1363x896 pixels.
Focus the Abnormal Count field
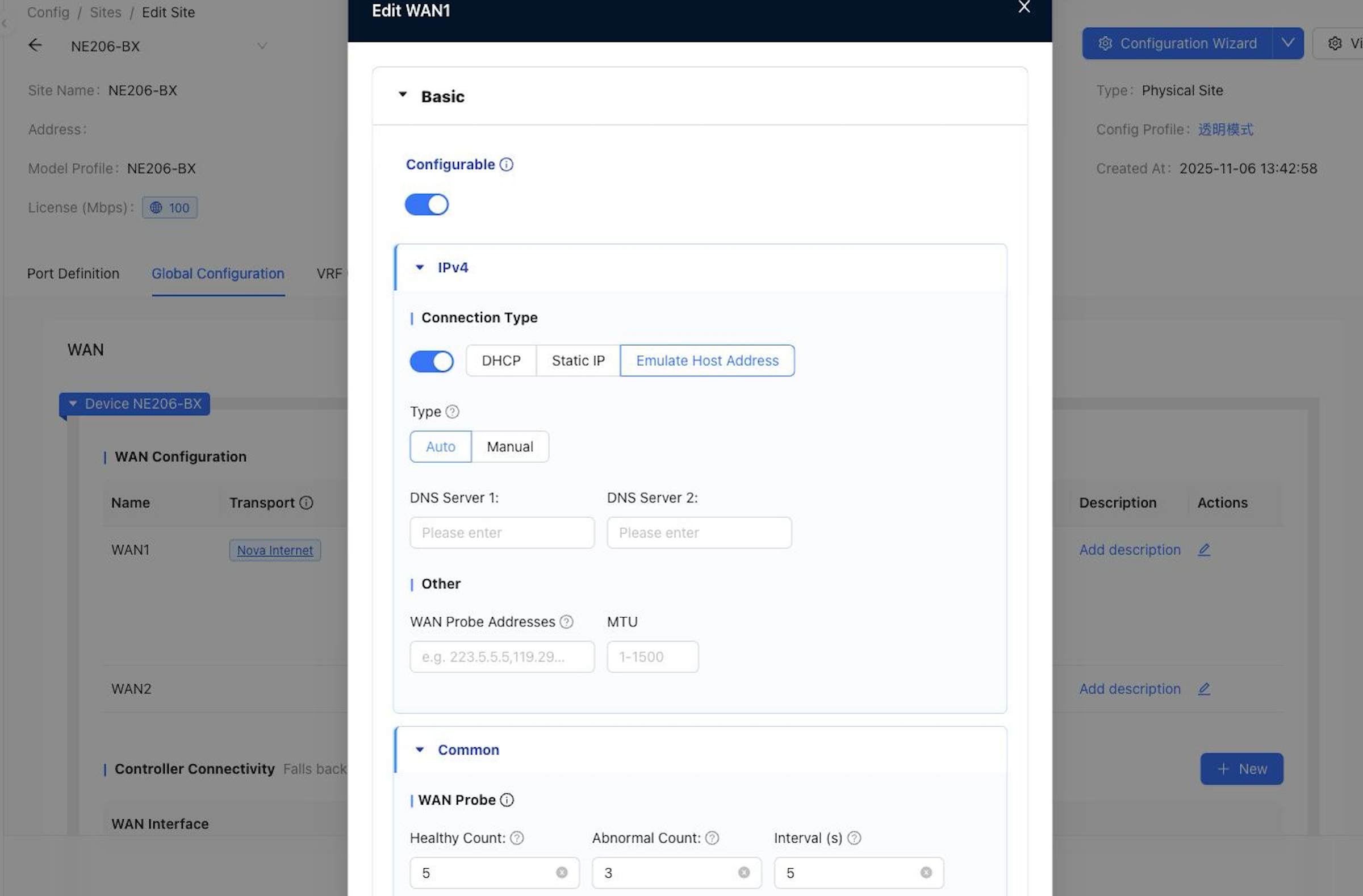(677, 873)
